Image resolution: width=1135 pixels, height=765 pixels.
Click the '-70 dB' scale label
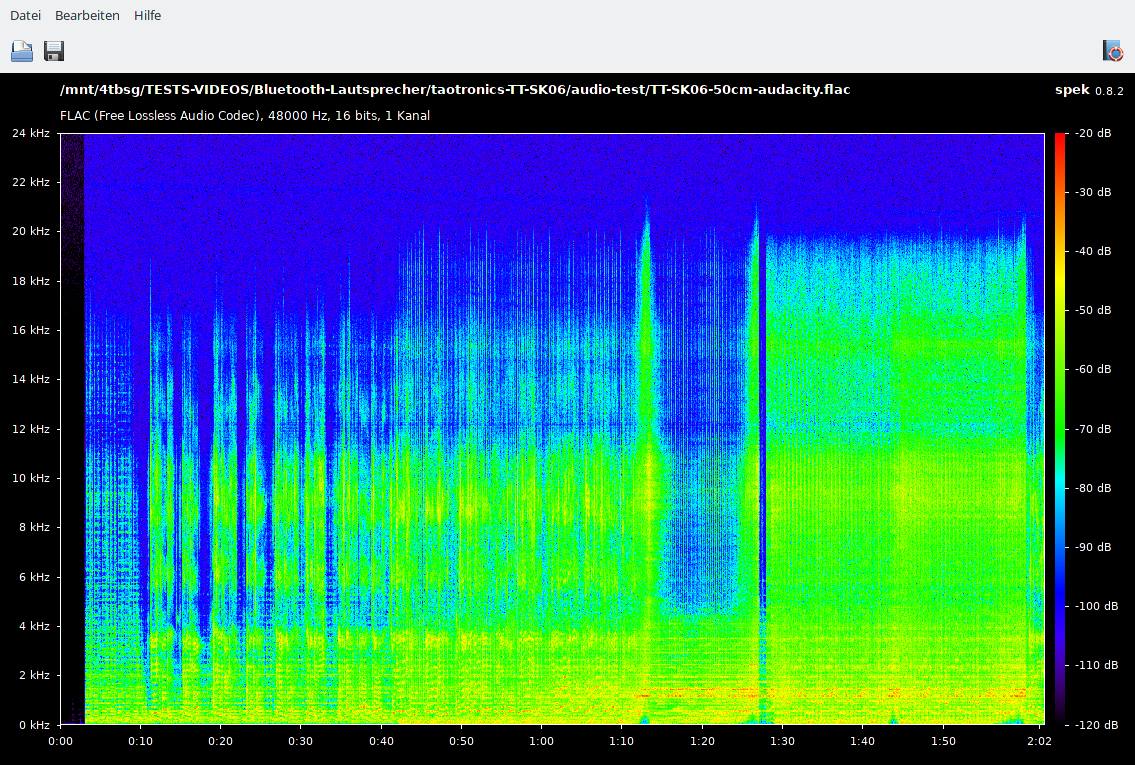click(x=1093, y=429)
